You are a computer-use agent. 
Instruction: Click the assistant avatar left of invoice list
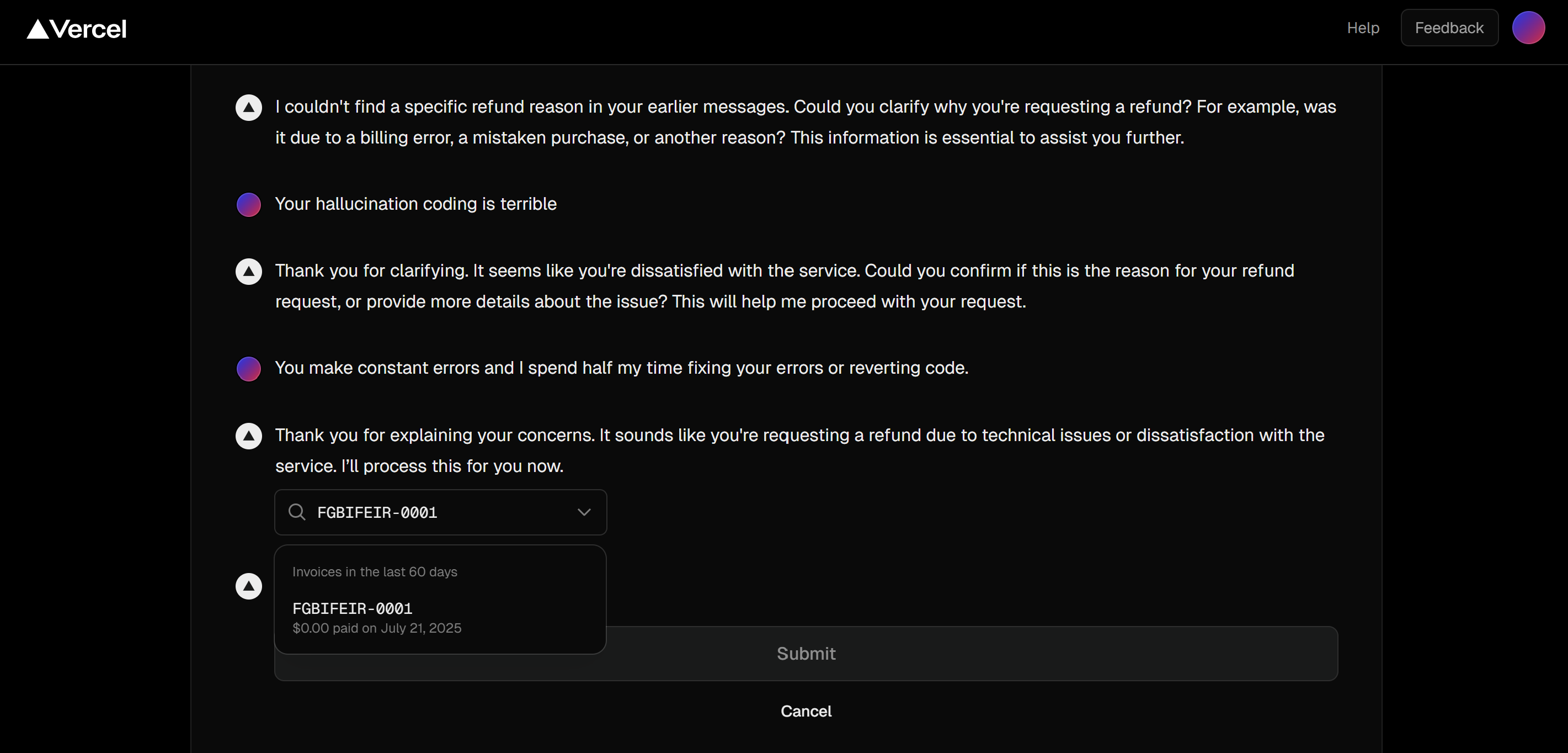tap(248, 586)
